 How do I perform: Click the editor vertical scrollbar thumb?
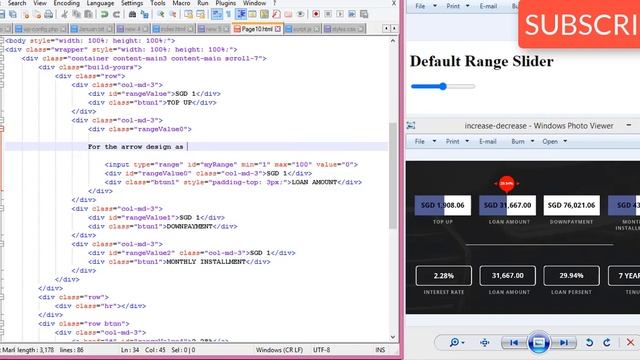tap(393, 176)
